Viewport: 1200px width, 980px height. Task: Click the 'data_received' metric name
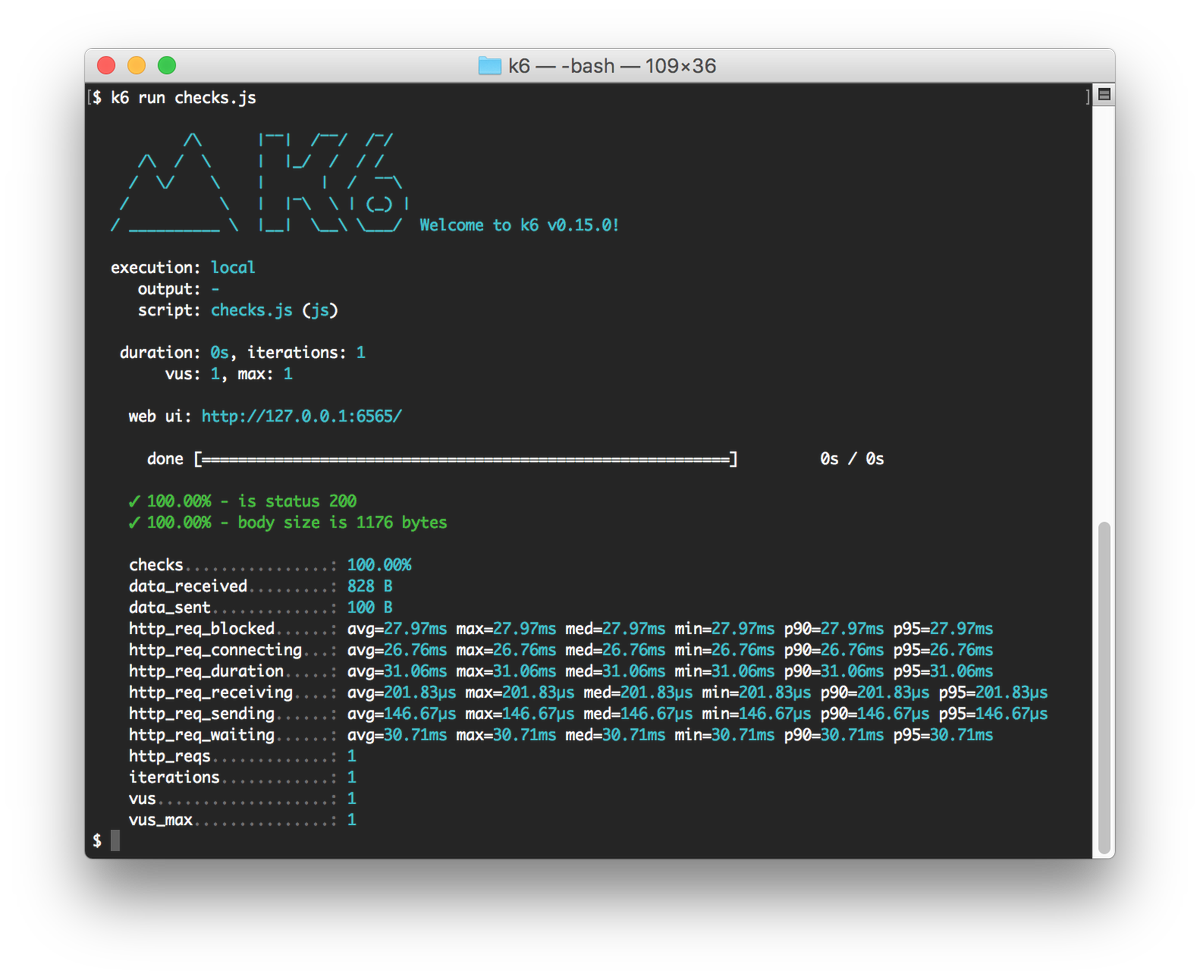pos(188,586)
